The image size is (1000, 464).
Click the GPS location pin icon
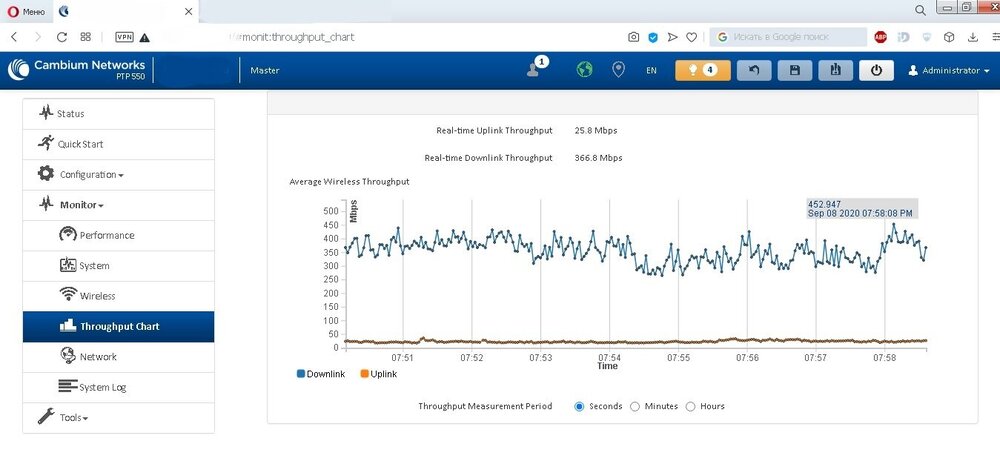point(618,70)
